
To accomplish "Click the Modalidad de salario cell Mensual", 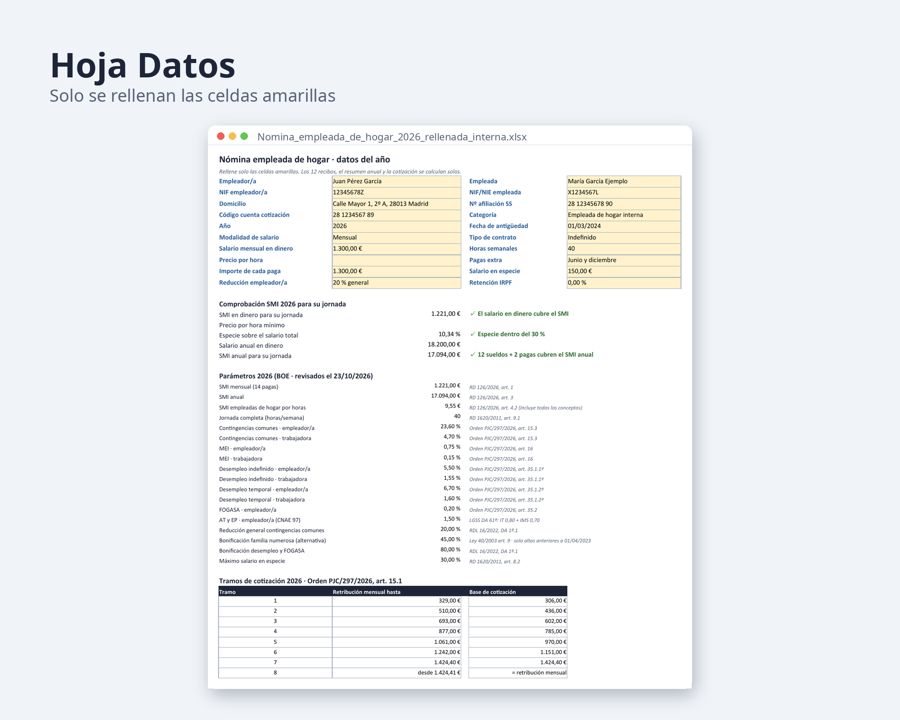I will pos(396,237).
